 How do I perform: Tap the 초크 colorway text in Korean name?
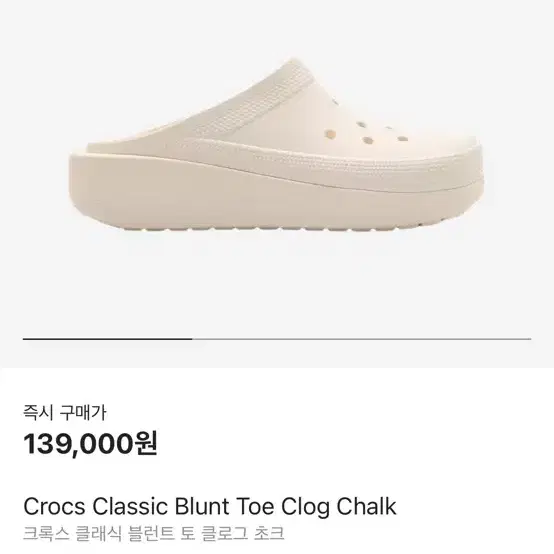(269, 533)
